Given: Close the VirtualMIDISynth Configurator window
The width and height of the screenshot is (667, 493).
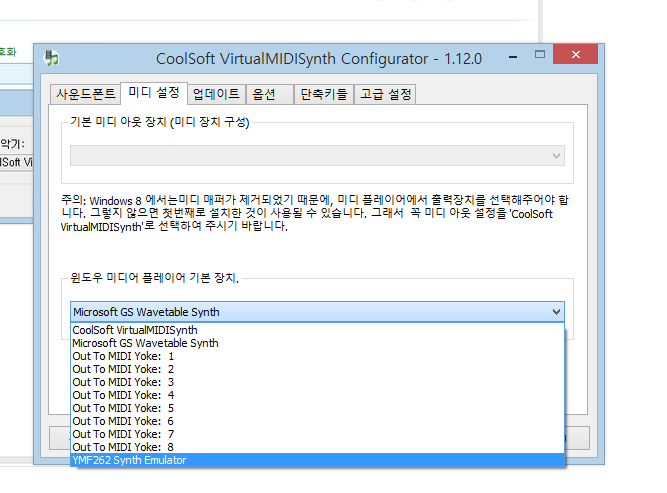Looking at the screenshot, I should tap(576, 54).
